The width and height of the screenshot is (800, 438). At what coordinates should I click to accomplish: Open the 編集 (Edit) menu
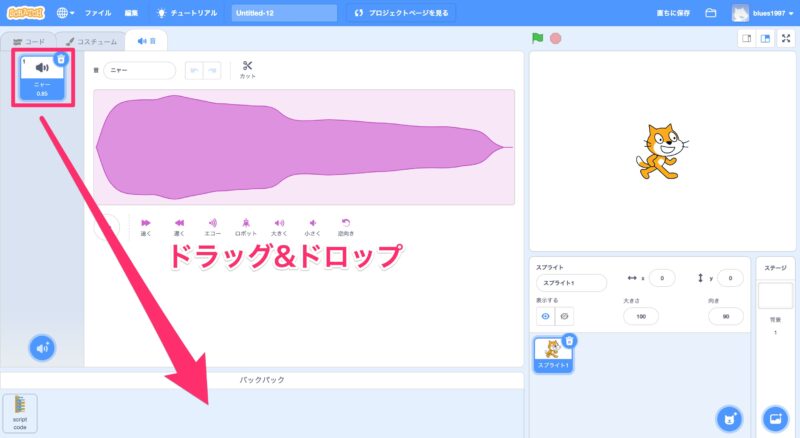click(x=132, y=13)
